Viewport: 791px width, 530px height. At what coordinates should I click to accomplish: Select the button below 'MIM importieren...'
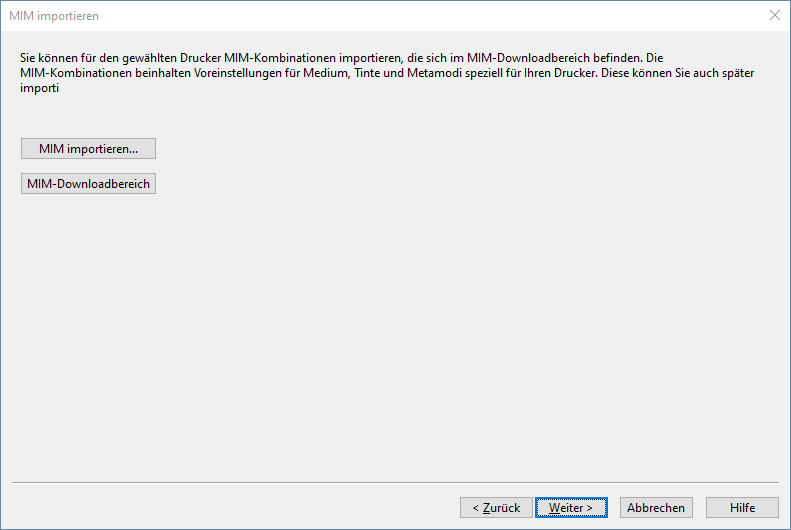tap(88, 184)
